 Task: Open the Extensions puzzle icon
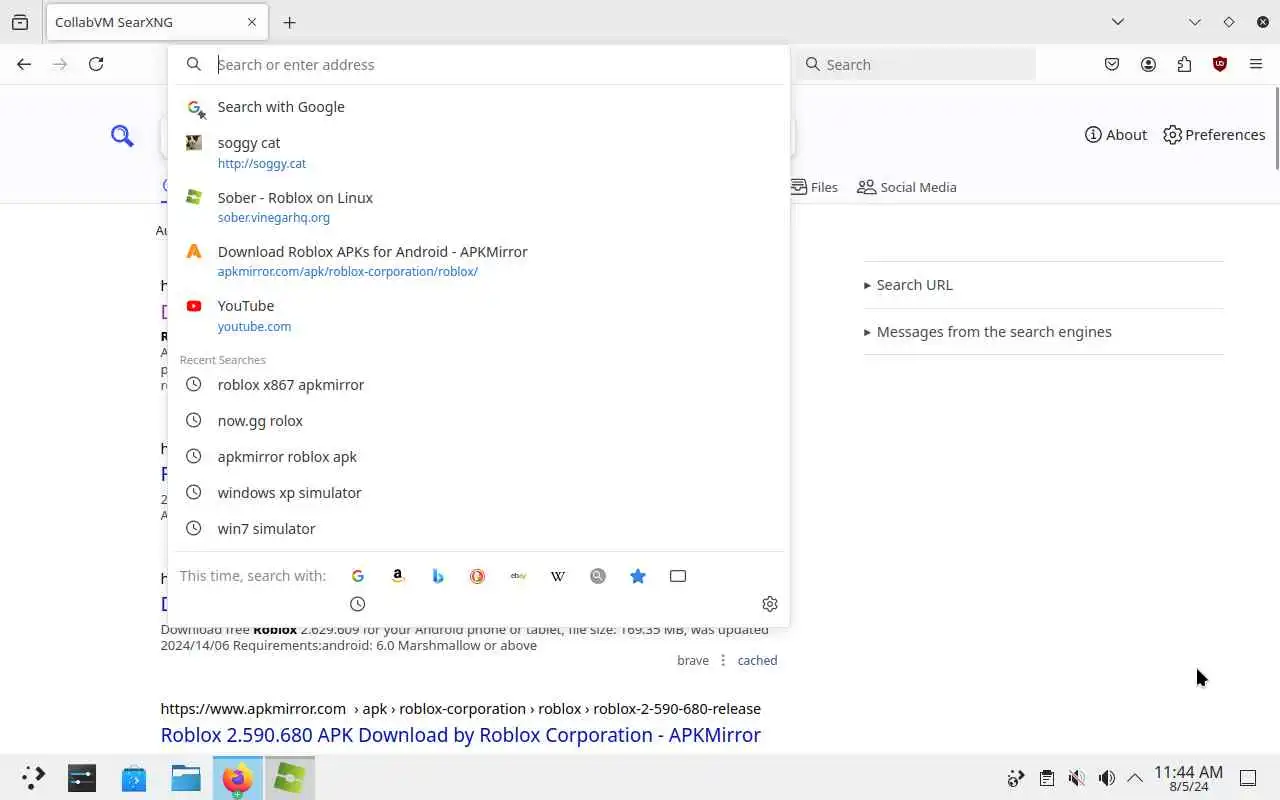click(x=1184, y=64)
